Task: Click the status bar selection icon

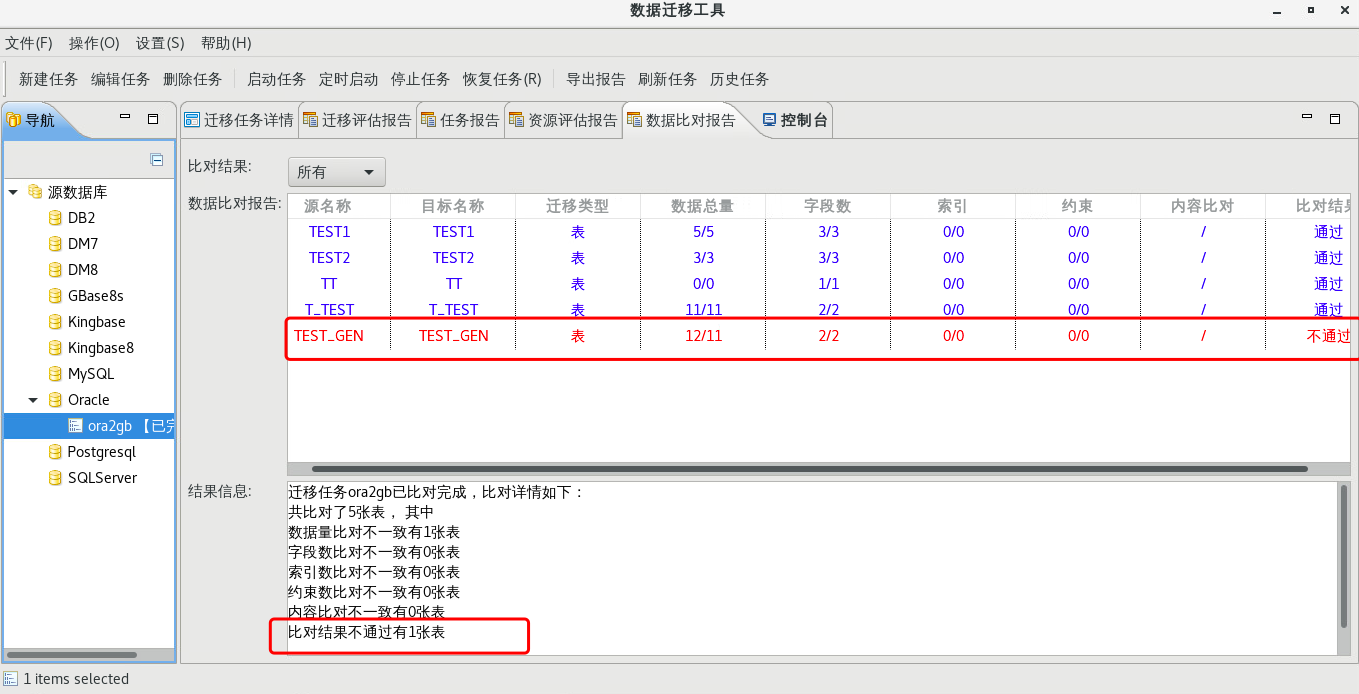Action: [10, 679]
